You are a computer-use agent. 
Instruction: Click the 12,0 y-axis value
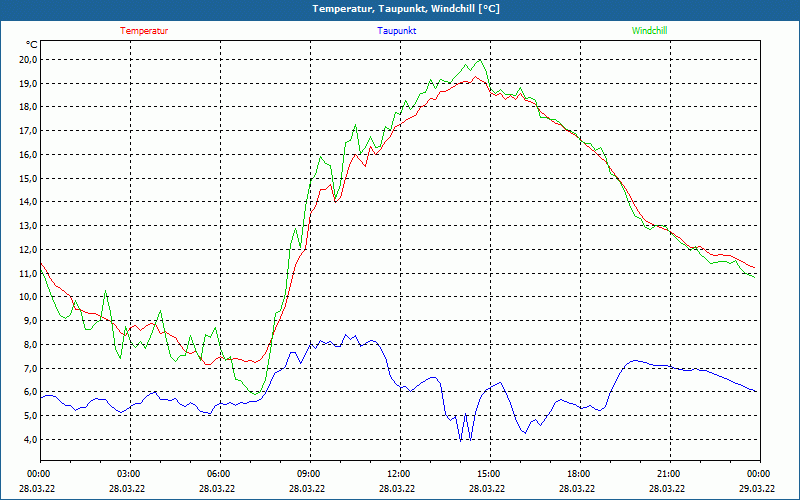[x=29, y=249]
